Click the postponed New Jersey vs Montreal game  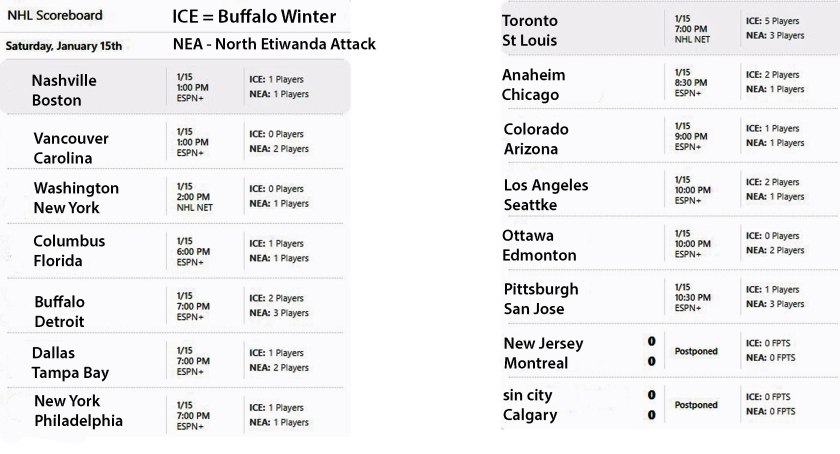[670, 351]
